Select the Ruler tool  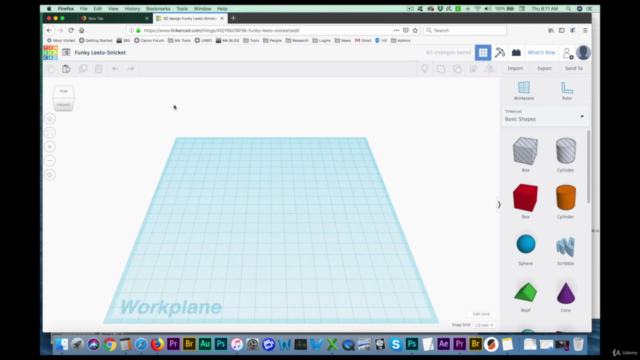567,91
